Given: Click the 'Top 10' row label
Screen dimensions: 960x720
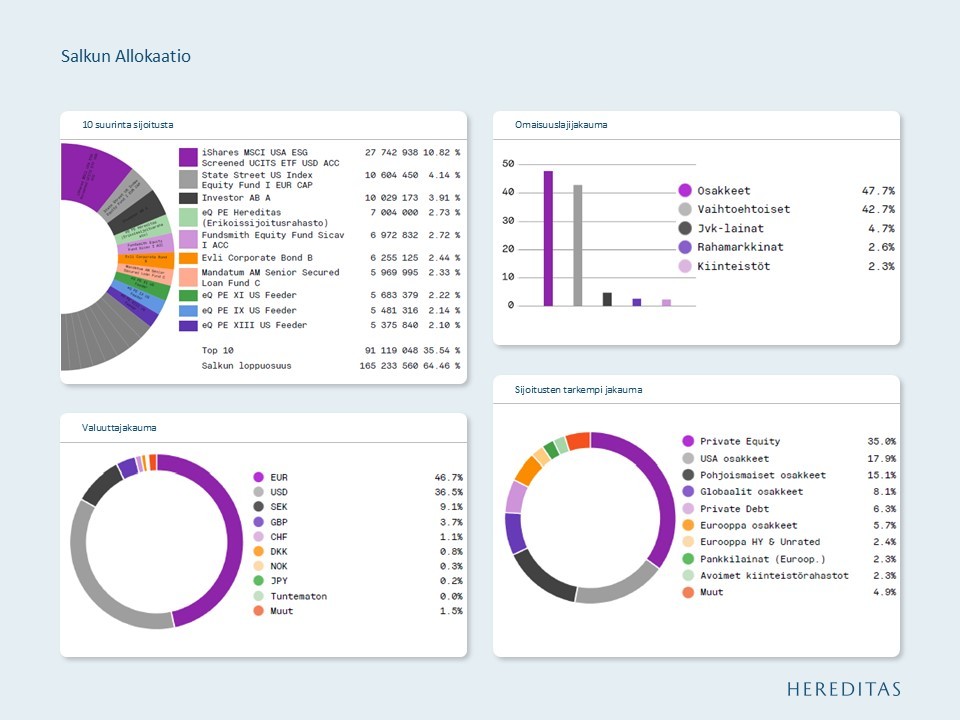Looking at the screenshot, I should [217, 350].
